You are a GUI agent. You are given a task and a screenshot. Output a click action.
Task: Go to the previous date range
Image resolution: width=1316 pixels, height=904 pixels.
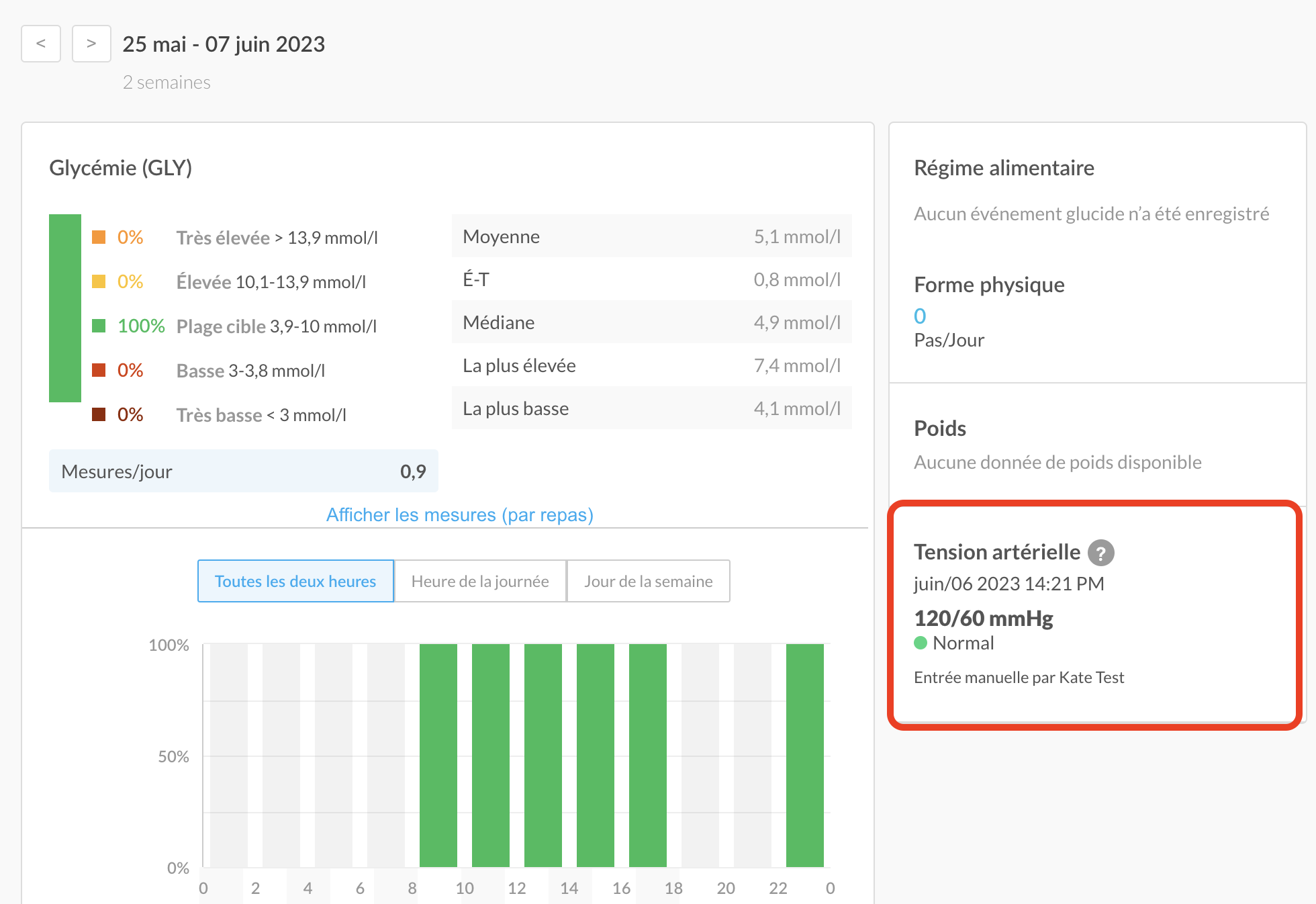coord(41,44)
